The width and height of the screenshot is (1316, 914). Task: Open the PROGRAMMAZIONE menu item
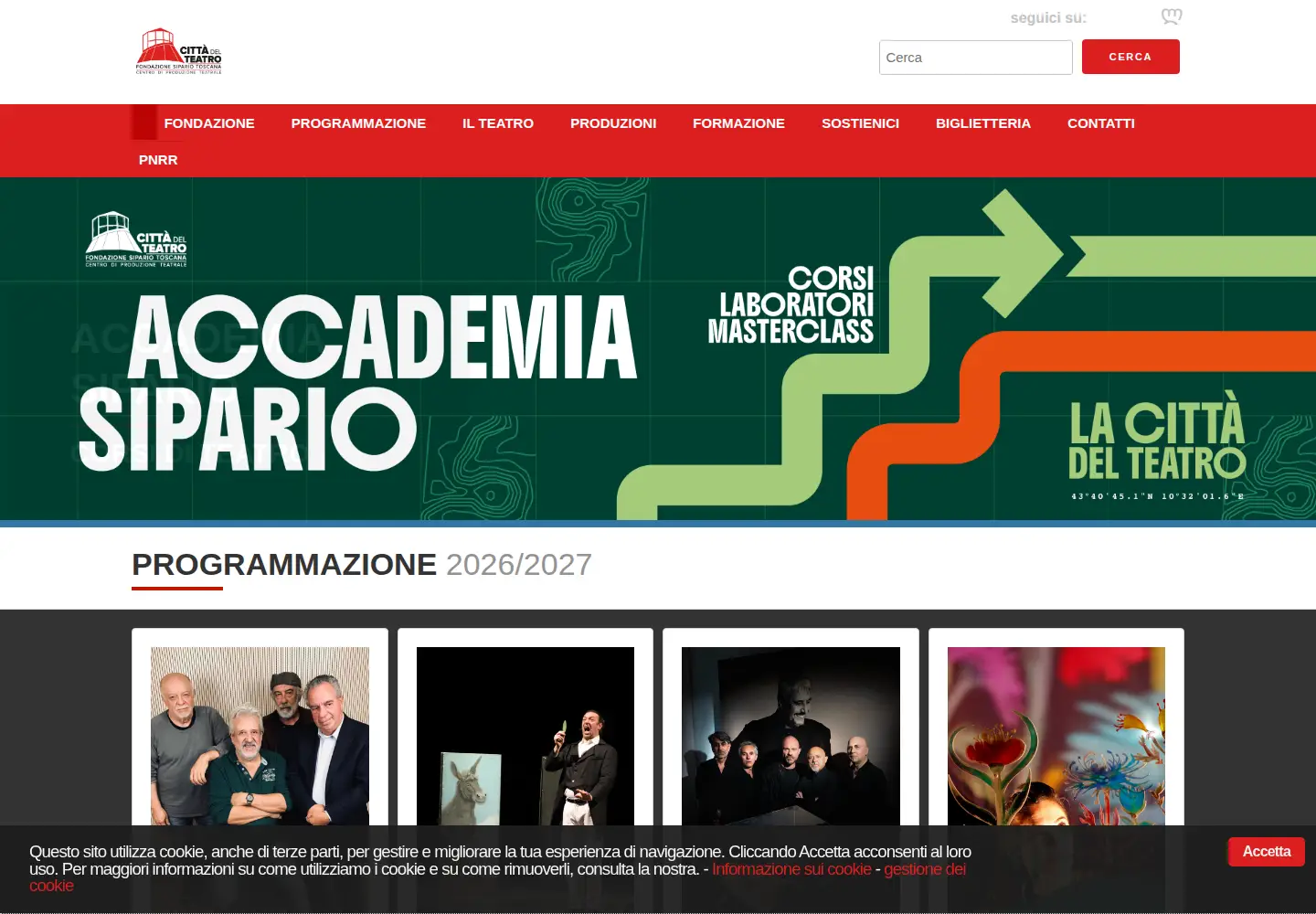pyautogui.click(x=358, y=123)
